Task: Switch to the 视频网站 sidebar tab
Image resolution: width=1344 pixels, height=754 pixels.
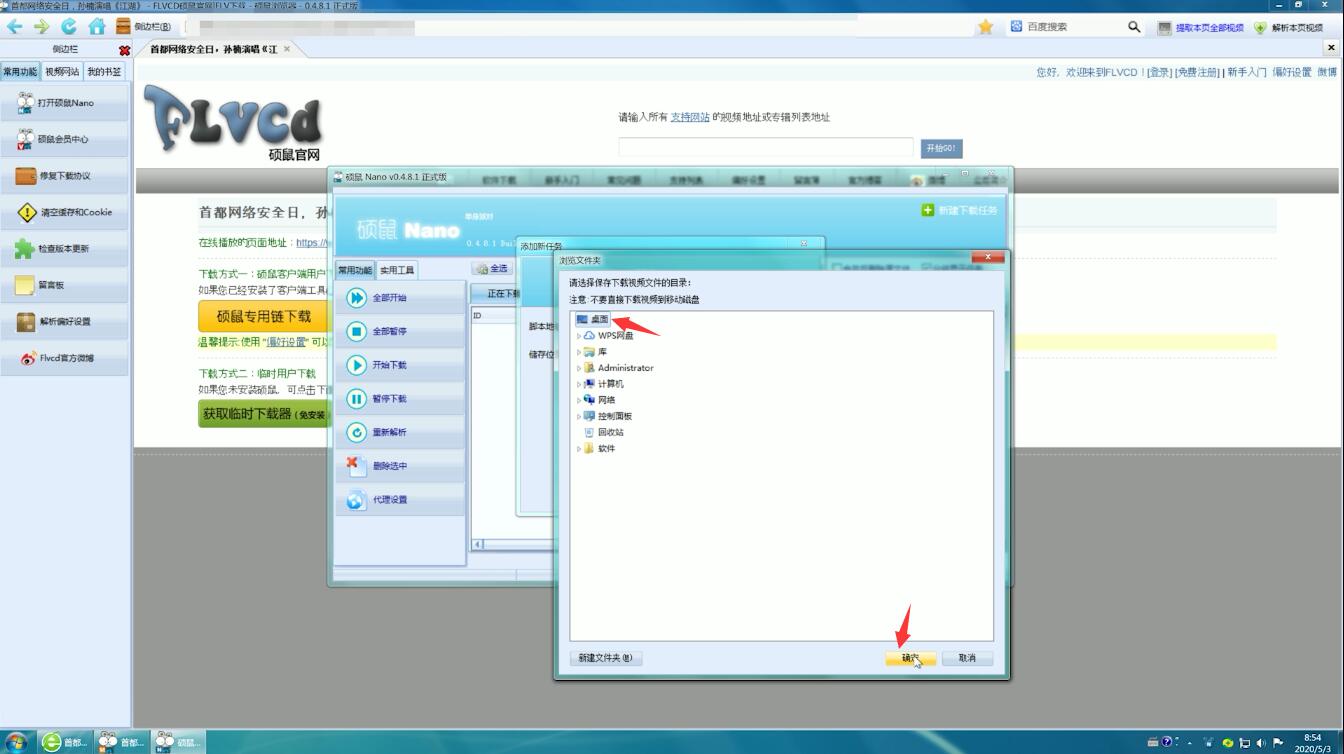Action: (62, 72)
